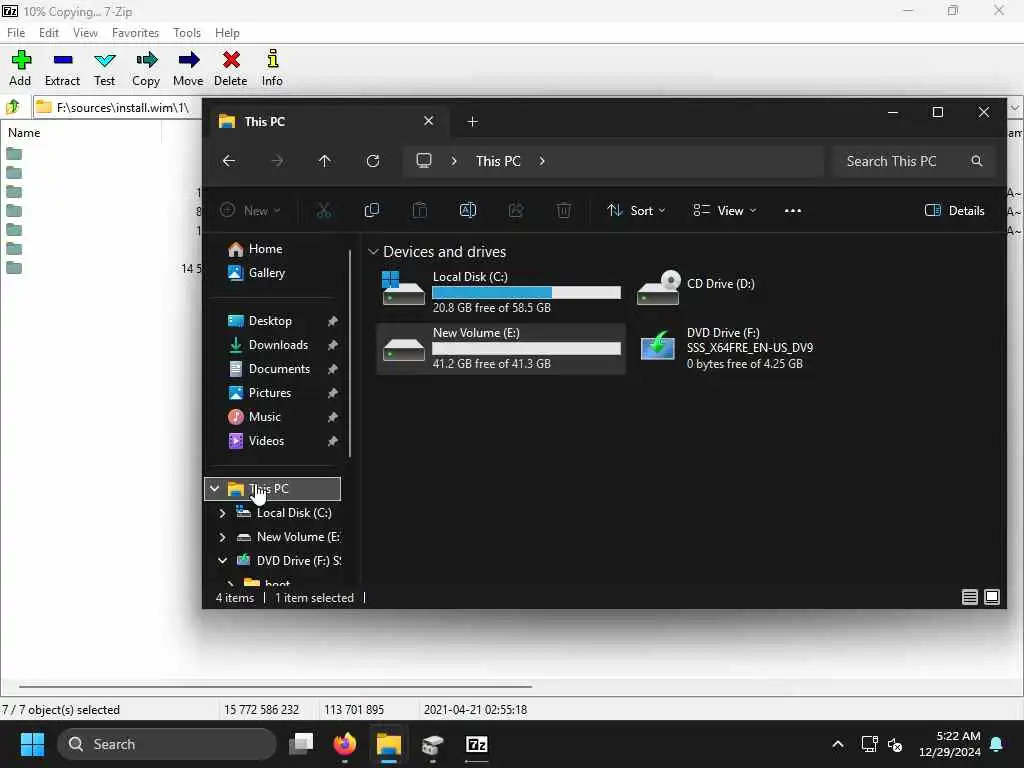Open the 7-Zip Help menu
The height and width of the screenshot is (768, 1024).
pyautogui.click(x=227, y=33)
